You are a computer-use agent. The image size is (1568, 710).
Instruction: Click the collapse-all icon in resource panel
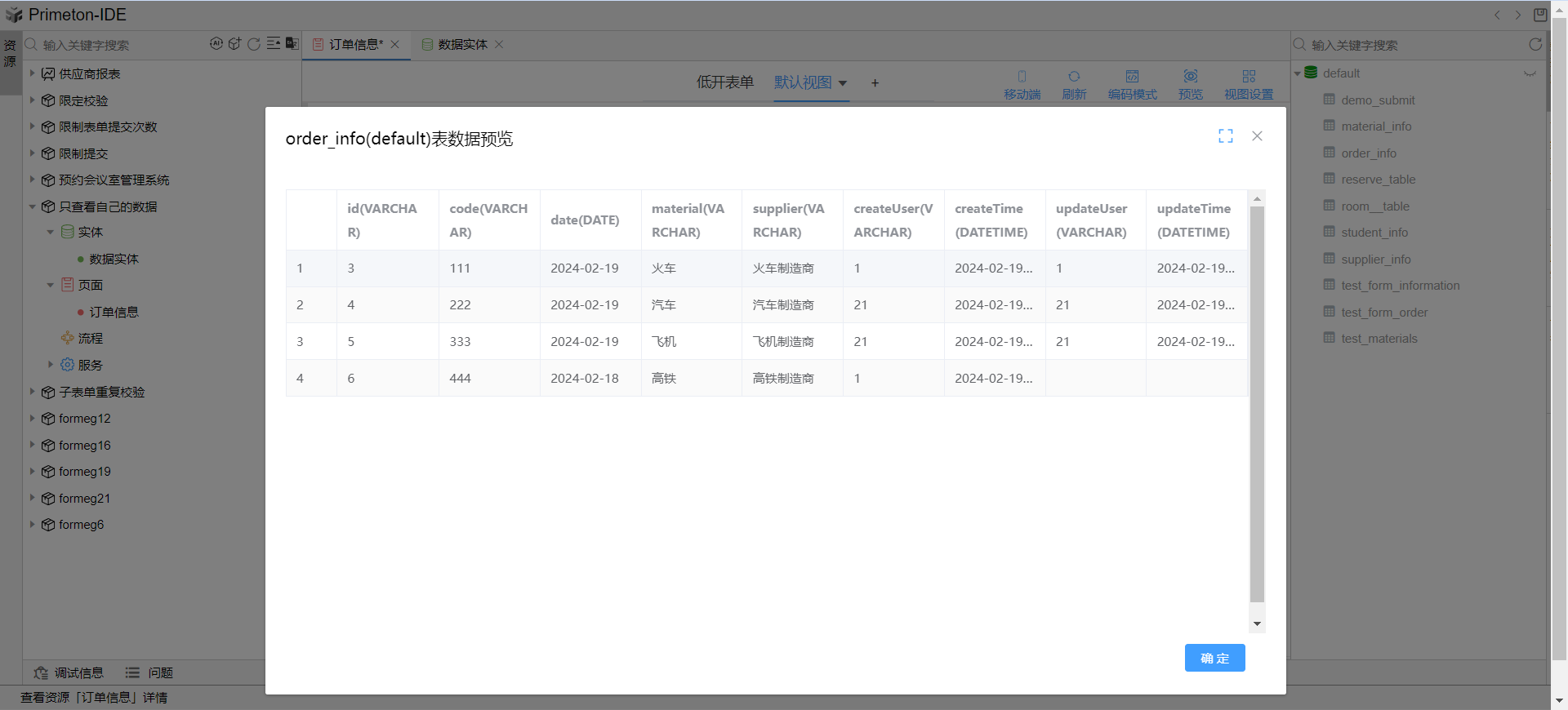click(x=274, y=44)
